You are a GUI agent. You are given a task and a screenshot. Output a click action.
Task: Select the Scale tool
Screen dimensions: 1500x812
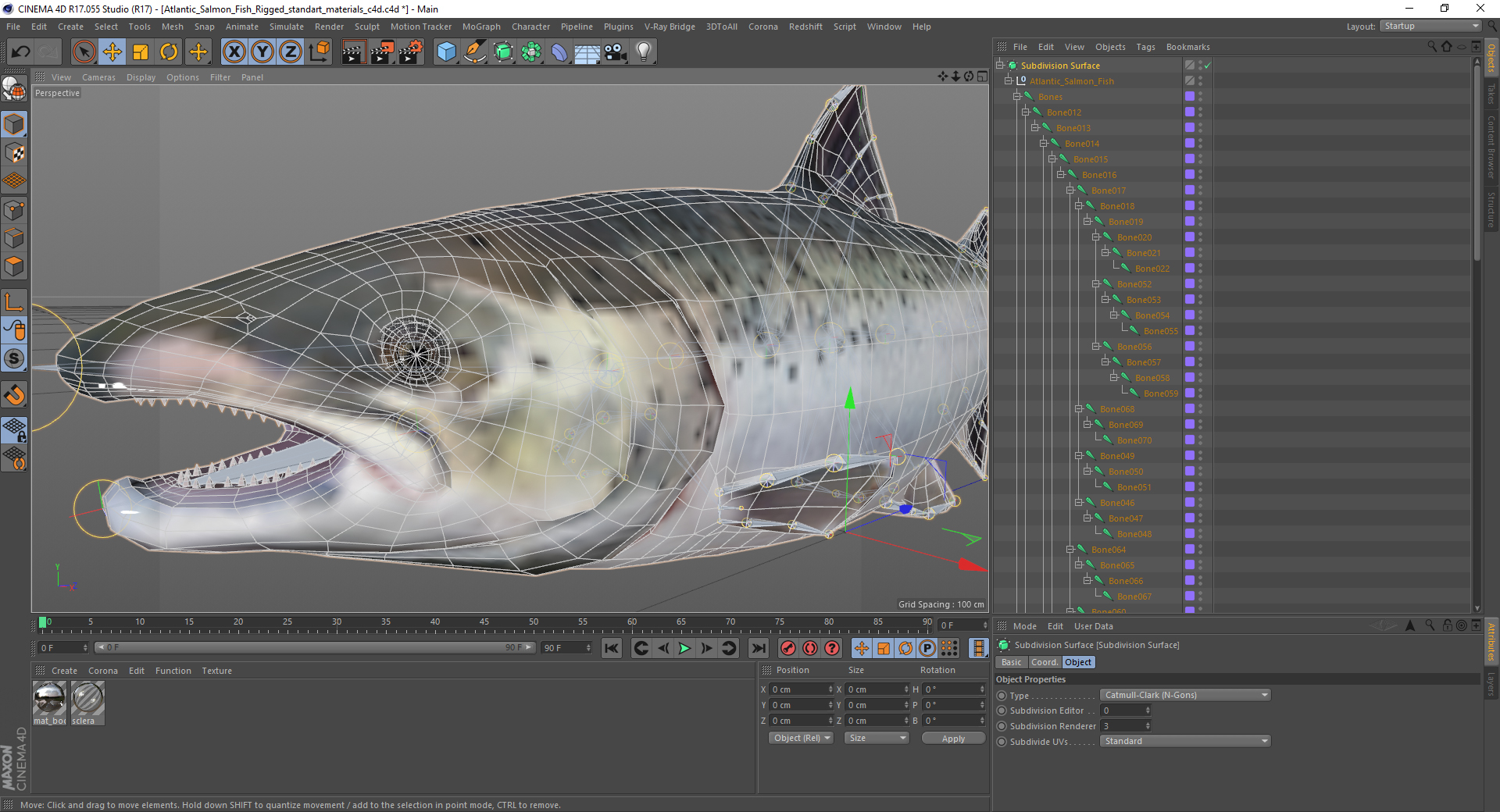[141, 52]
